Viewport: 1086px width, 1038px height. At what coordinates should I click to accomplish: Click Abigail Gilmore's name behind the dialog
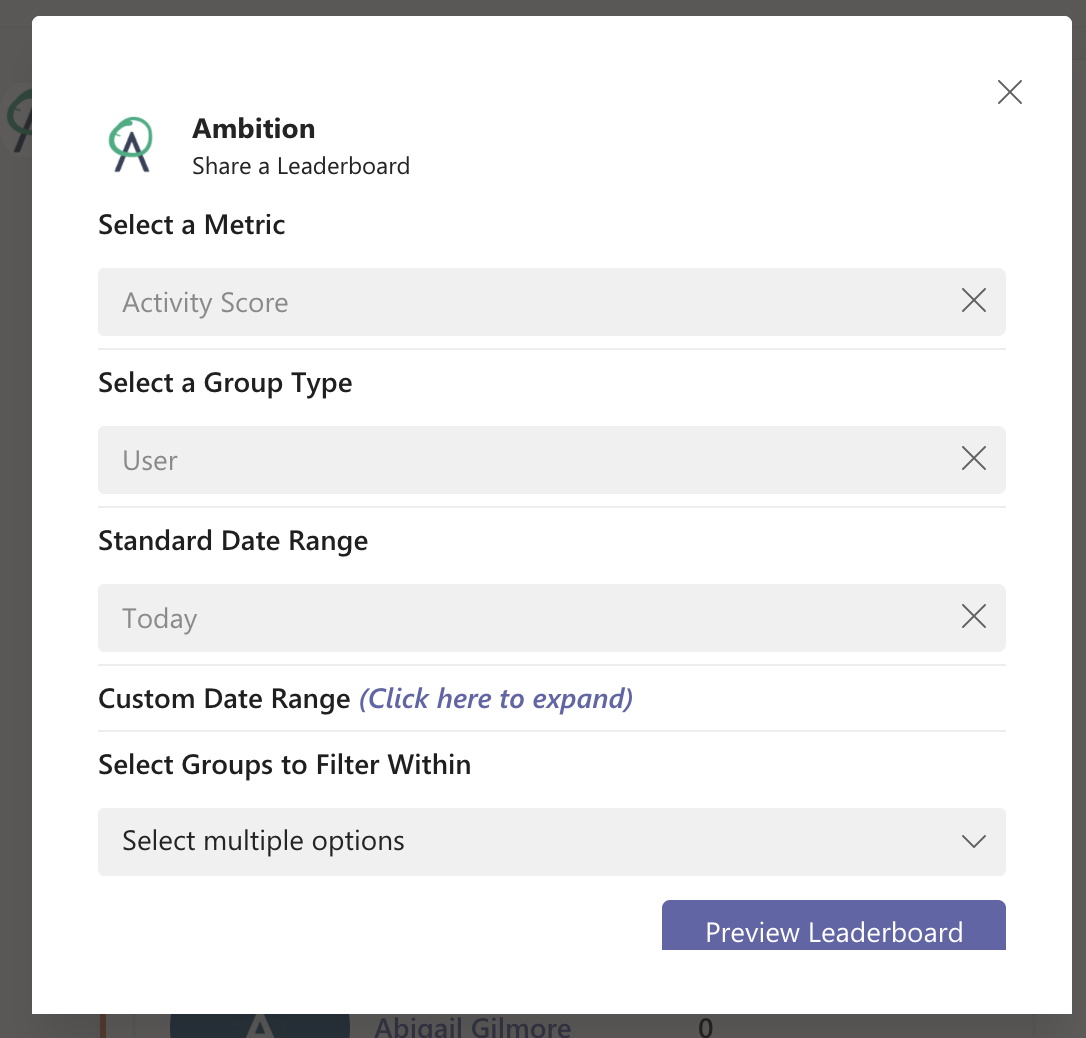click(x=472, y=1026)
